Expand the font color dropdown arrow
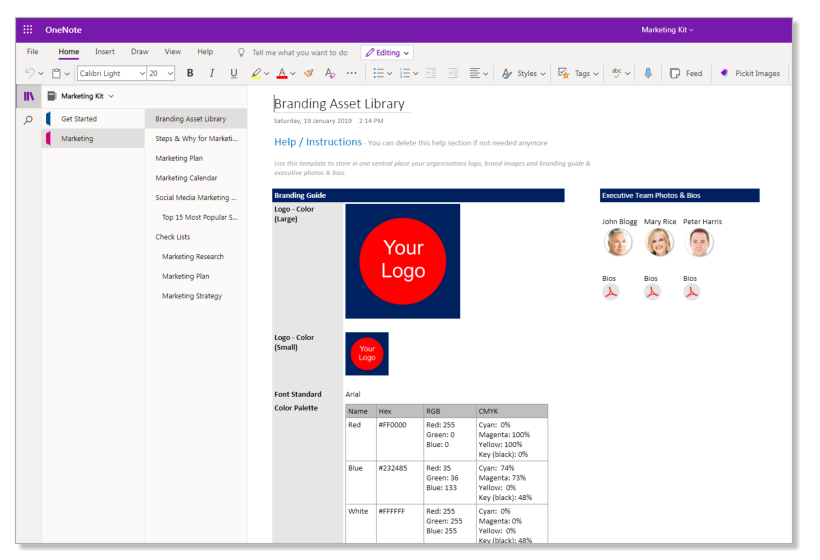Viewport: 820px width, 560px height. [x=292, y=74]
